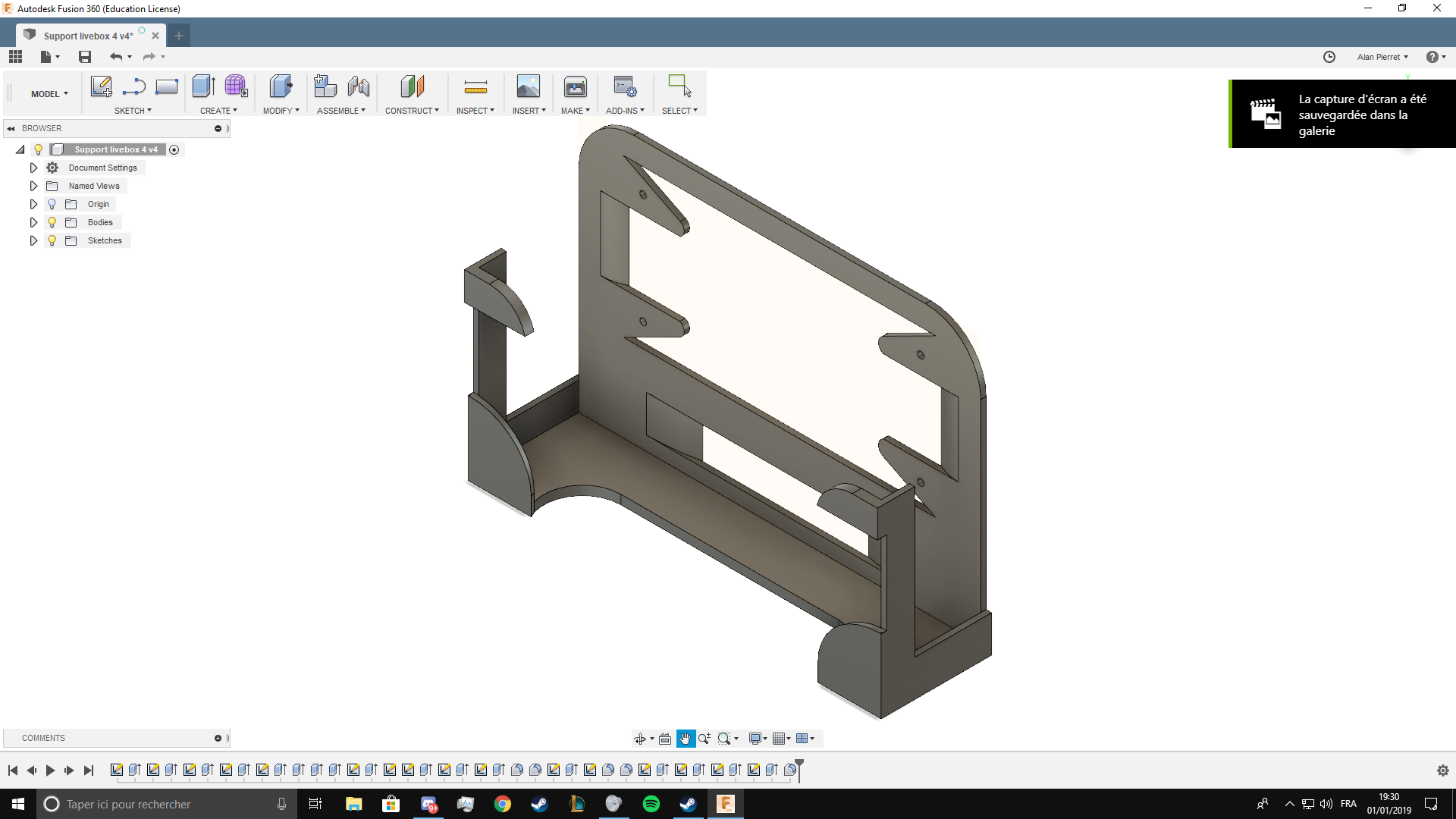Start a new sketch with Create Sketch
This screenshot has height=819, width=1456.
tap(101, 86)
